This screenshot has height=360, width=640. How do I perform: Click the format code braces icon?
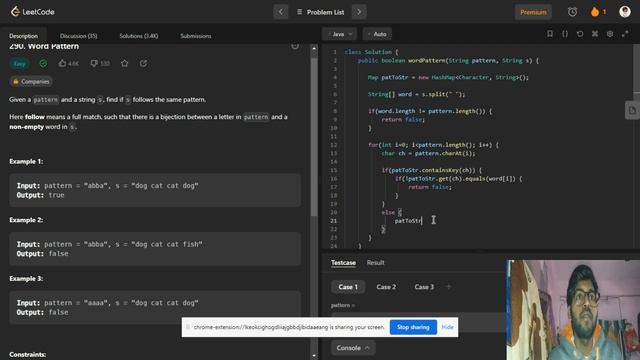pos(565,34)
